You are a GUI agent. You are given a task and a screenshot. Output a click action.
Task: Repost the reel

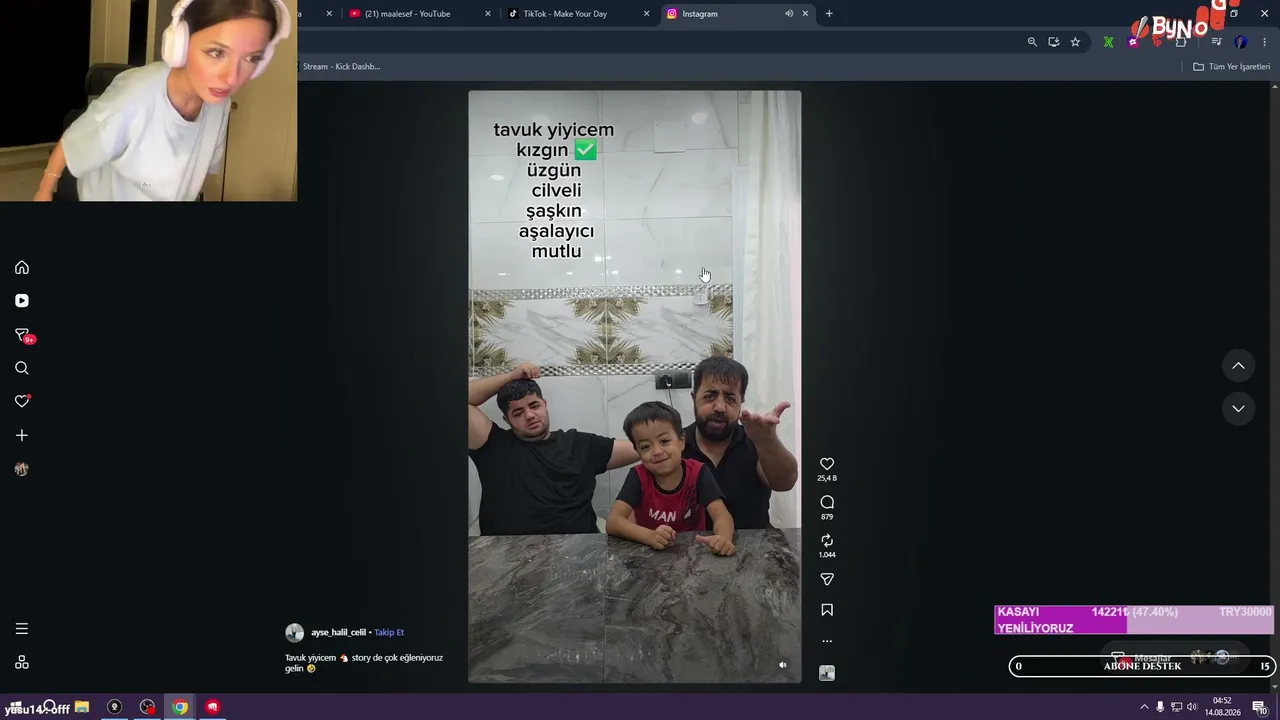827,541
